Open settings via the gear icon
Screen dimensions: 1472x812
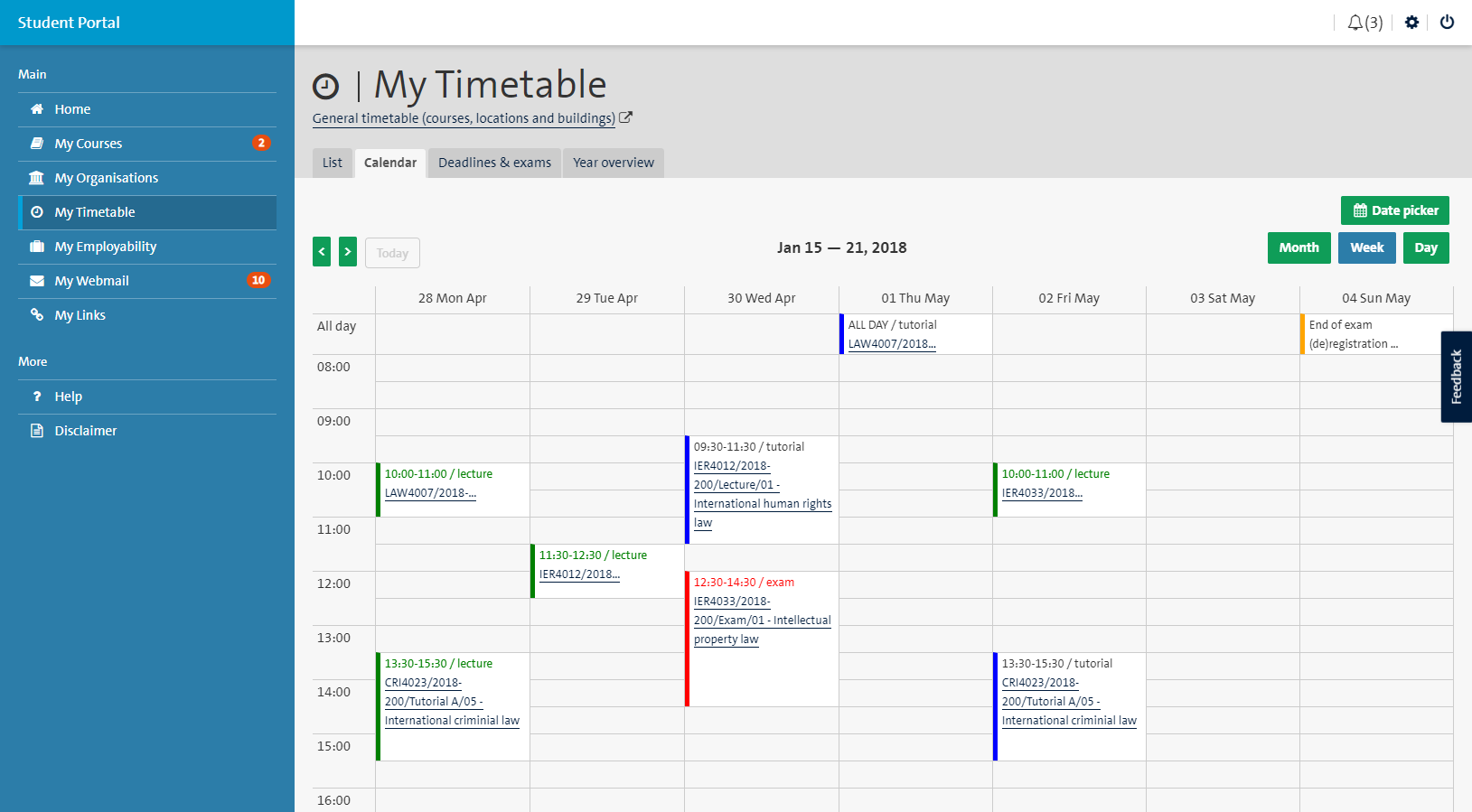coord(1411,23)
